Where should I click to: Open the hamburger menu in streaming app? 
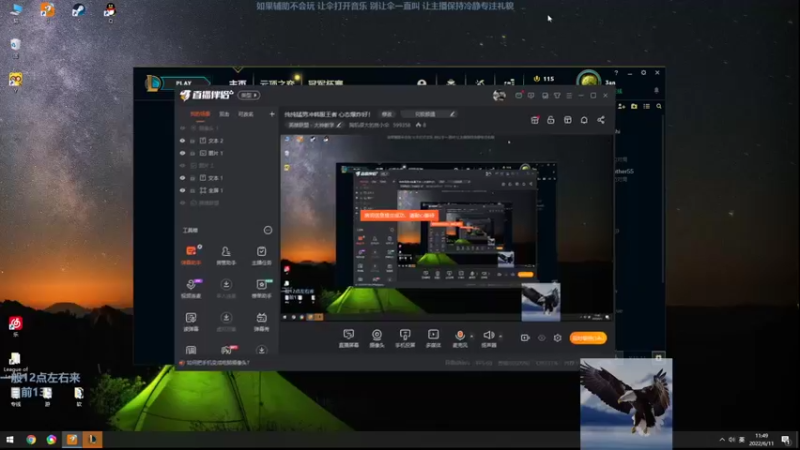point(569,95)
